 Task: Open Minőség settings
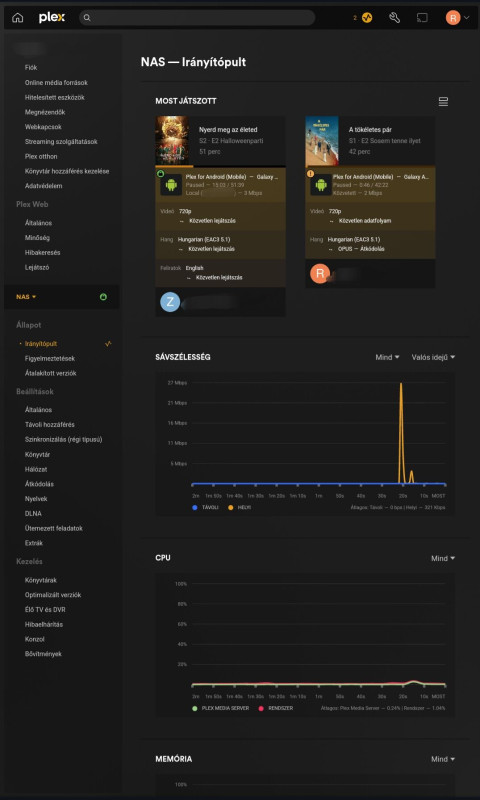coord(37,238)
